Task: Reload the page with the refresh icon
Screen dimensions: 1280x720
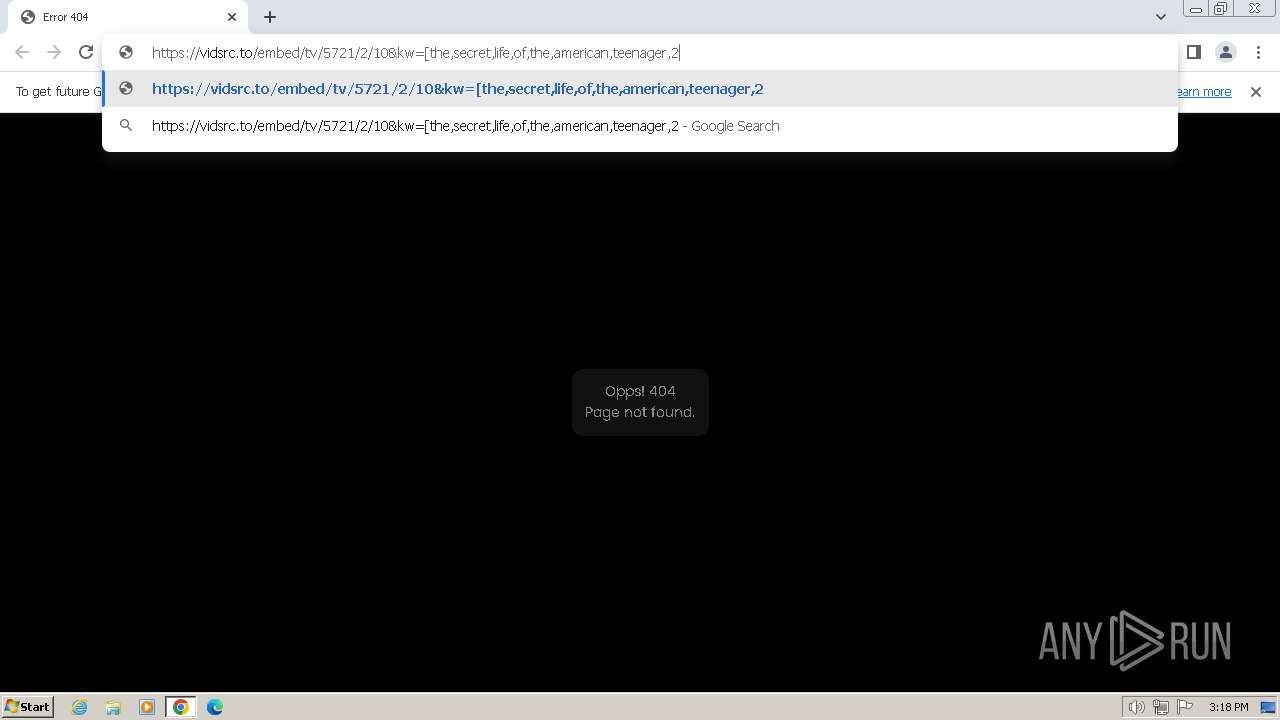Action: [86, 52]
